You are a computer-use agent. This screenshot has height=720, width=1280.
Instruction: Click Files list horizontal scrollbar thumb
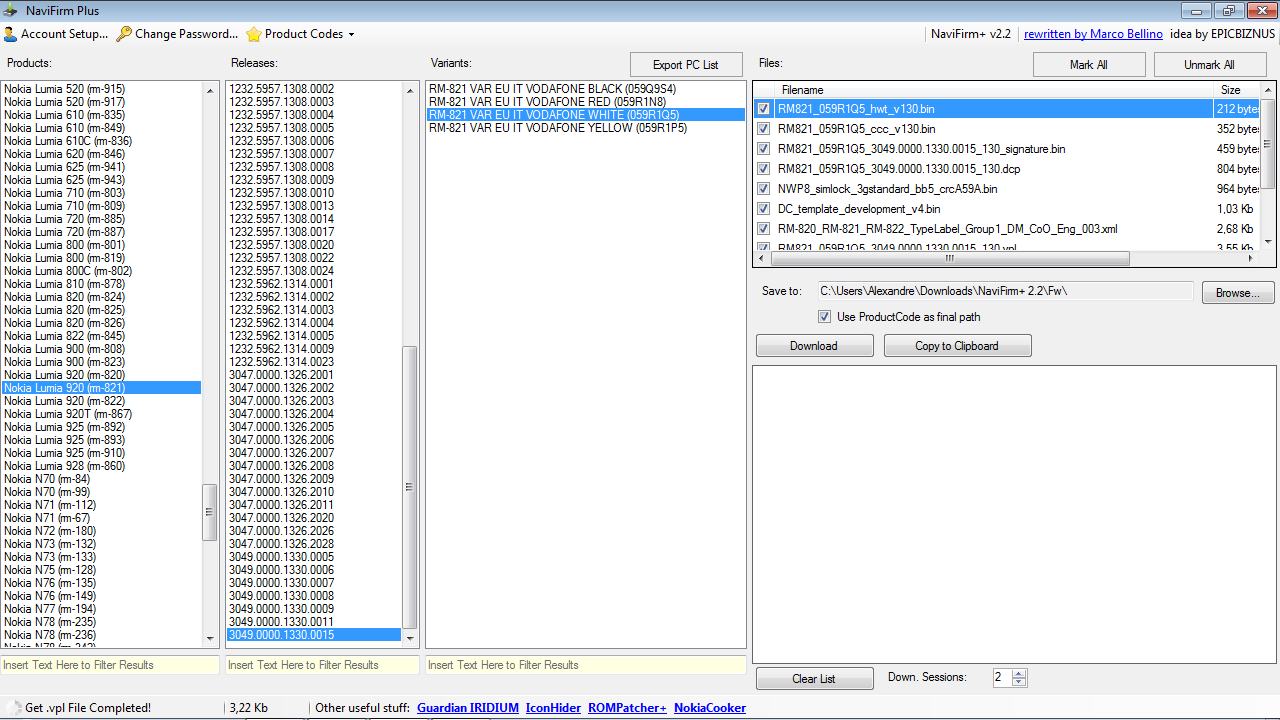pos(950,258)
